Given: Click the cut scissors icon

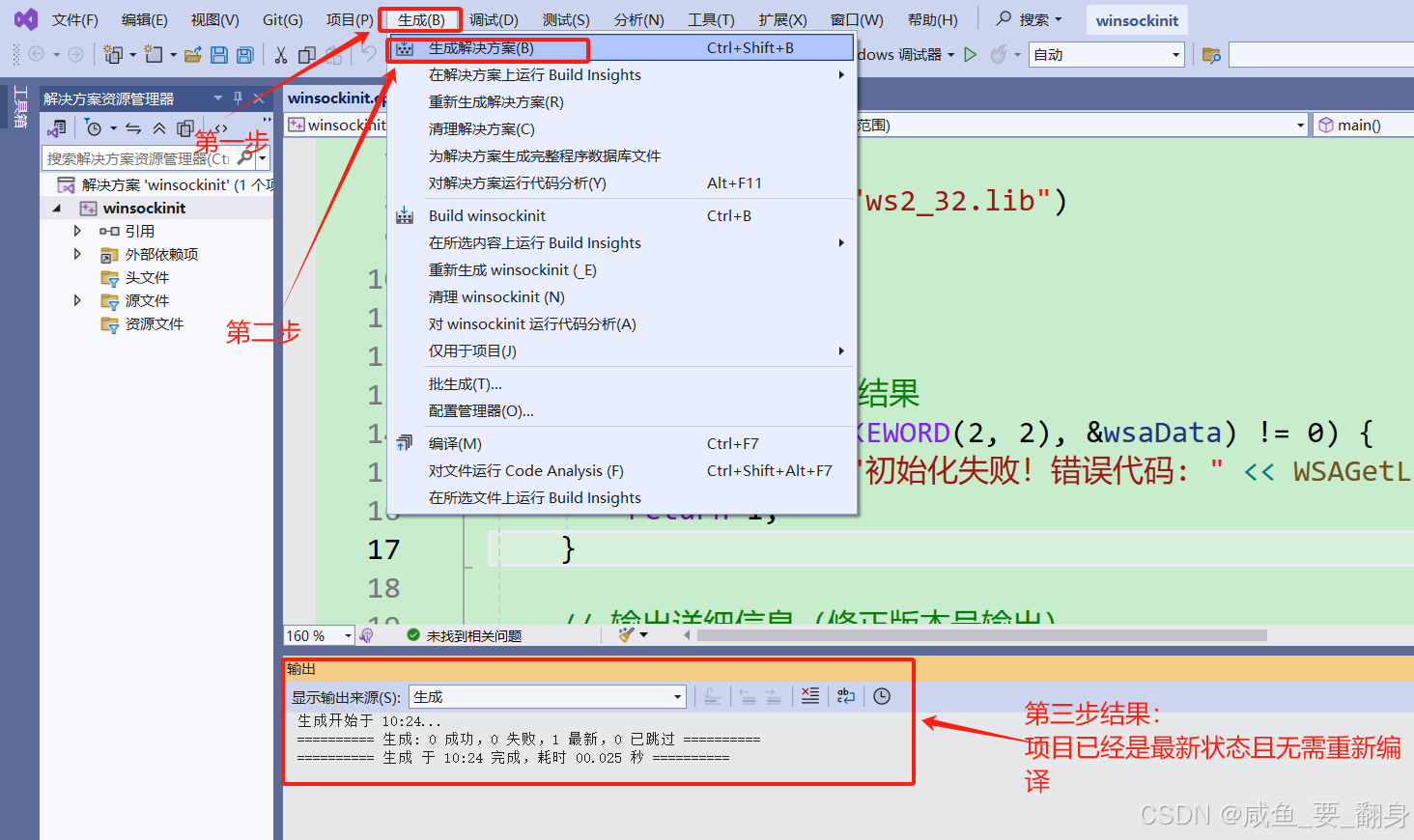Looking at the screenshot, I should coord(281,55).
